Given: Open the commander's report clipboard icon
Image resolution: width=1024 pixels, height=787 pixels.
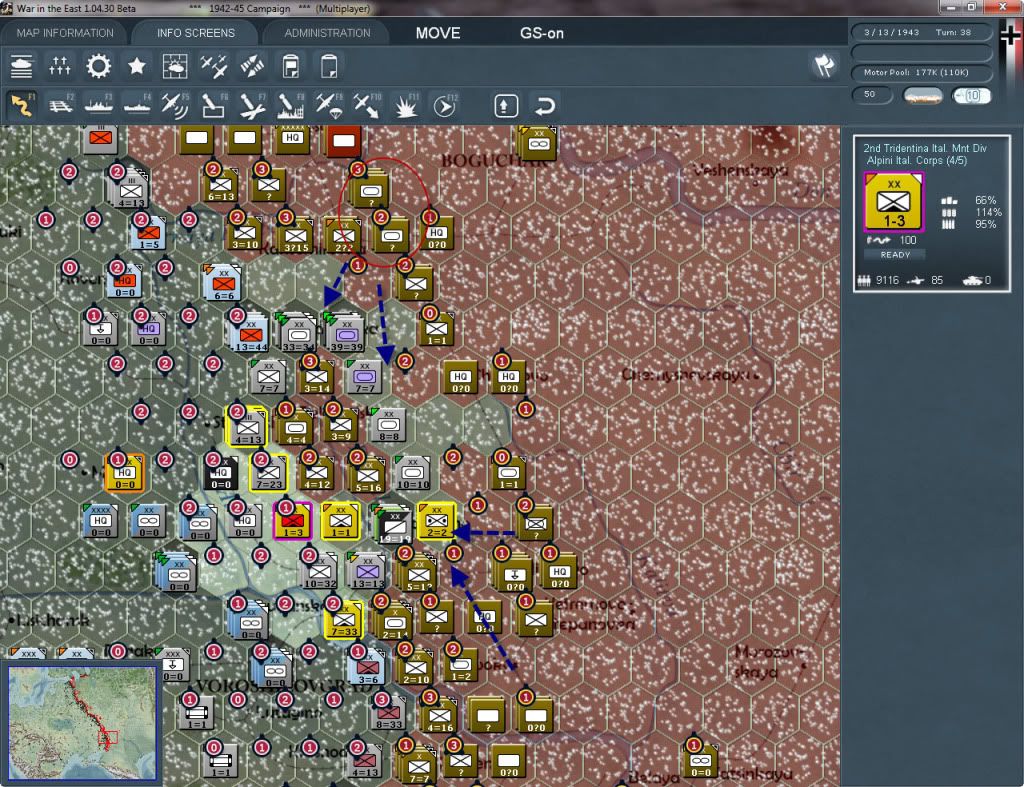Looking at the screenshot, I should pyautogui.click(x=291, y=67).
